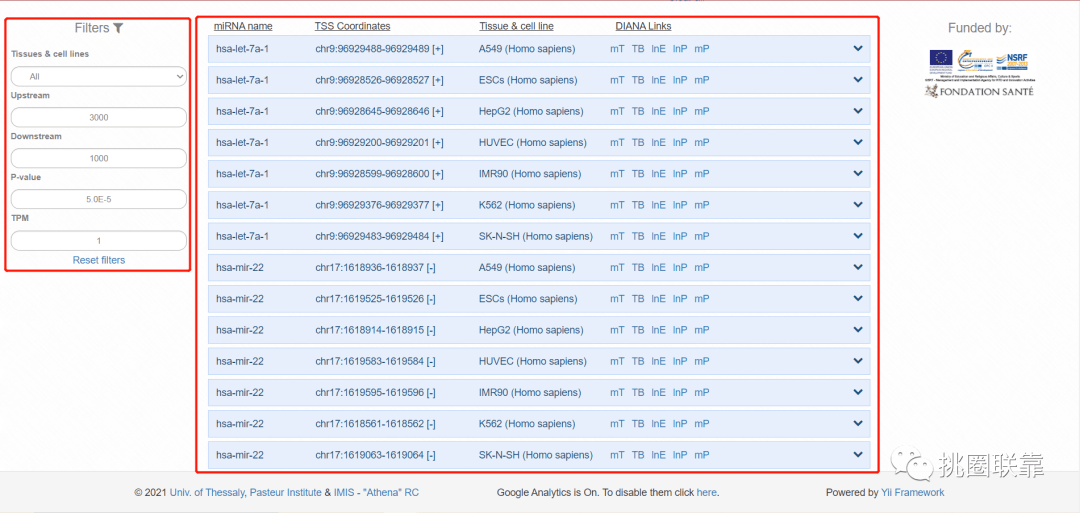Click the EU flag funding logo
This screenshot has width=1080, height=513.
(940, 59)
